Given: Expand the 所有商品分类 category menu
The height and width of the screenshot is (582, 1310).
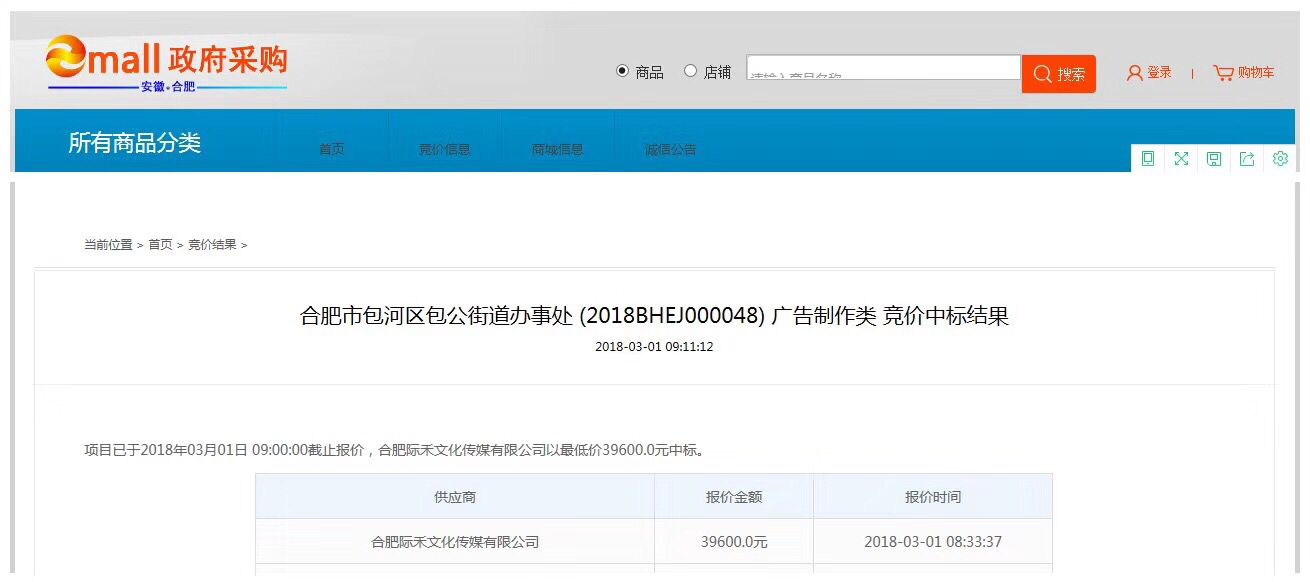Looking at the screenshot, I should (x=134, y=143).
